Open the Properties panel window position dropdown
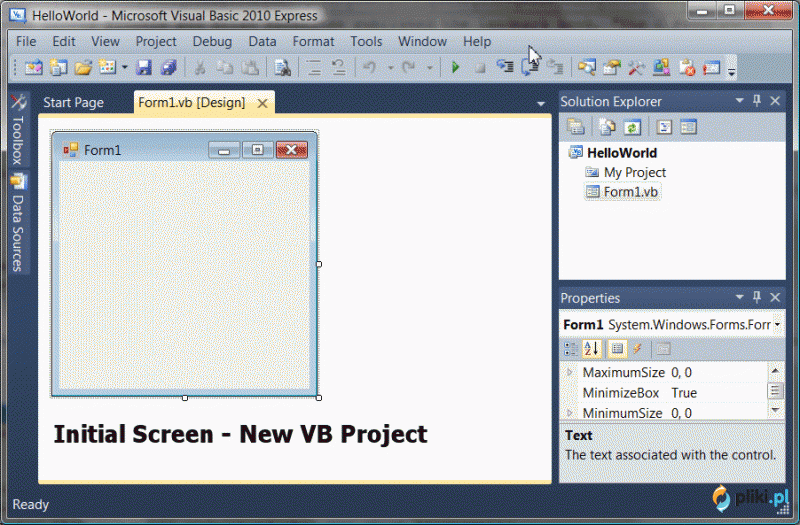Image resolution: width=800 pixels, height=525 pixels. pyautogui.click(x=739, y=297)
